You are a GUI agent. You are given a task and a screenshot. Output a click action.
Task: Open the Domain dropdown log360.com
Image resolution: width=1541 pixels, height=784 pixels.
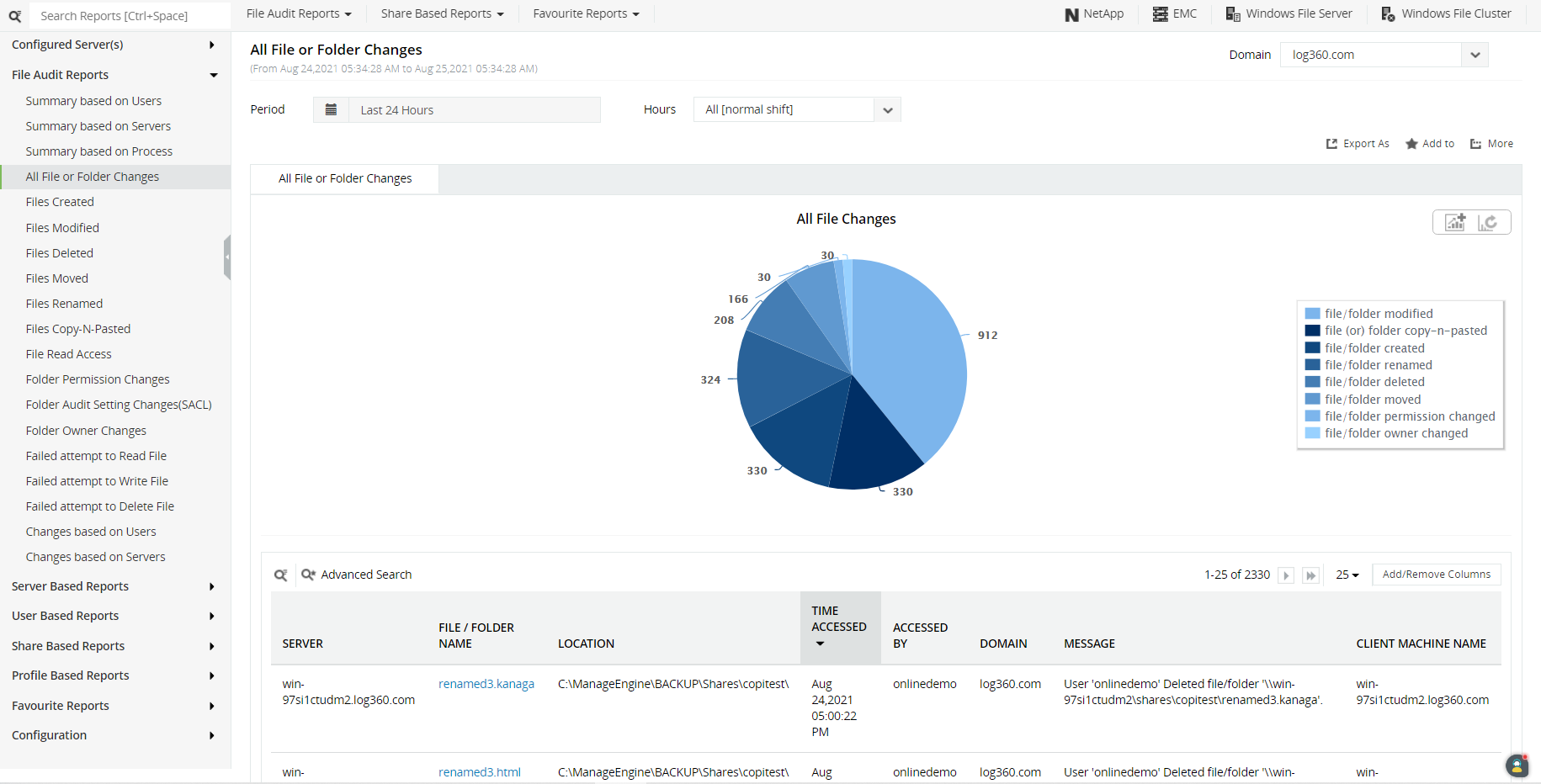coord(1384,56)
